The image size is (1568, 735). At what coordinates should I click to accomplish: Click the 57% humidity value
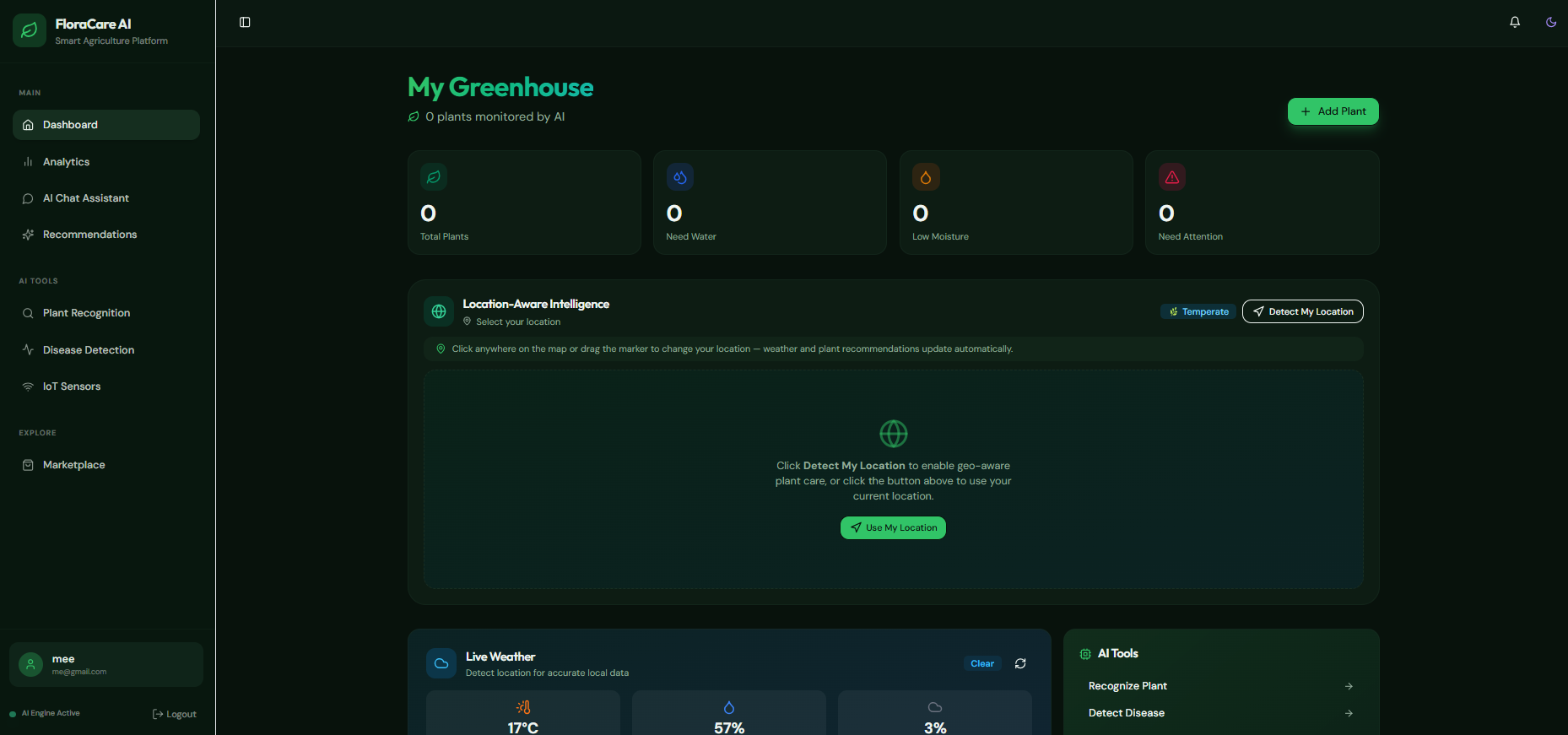[x=729, y=727]
